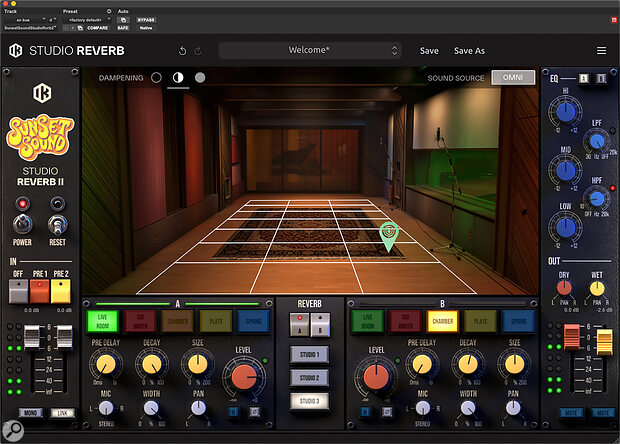The image size is (620, 444).
Task: Select CHAMBER in reverb A
Action: 178,321
